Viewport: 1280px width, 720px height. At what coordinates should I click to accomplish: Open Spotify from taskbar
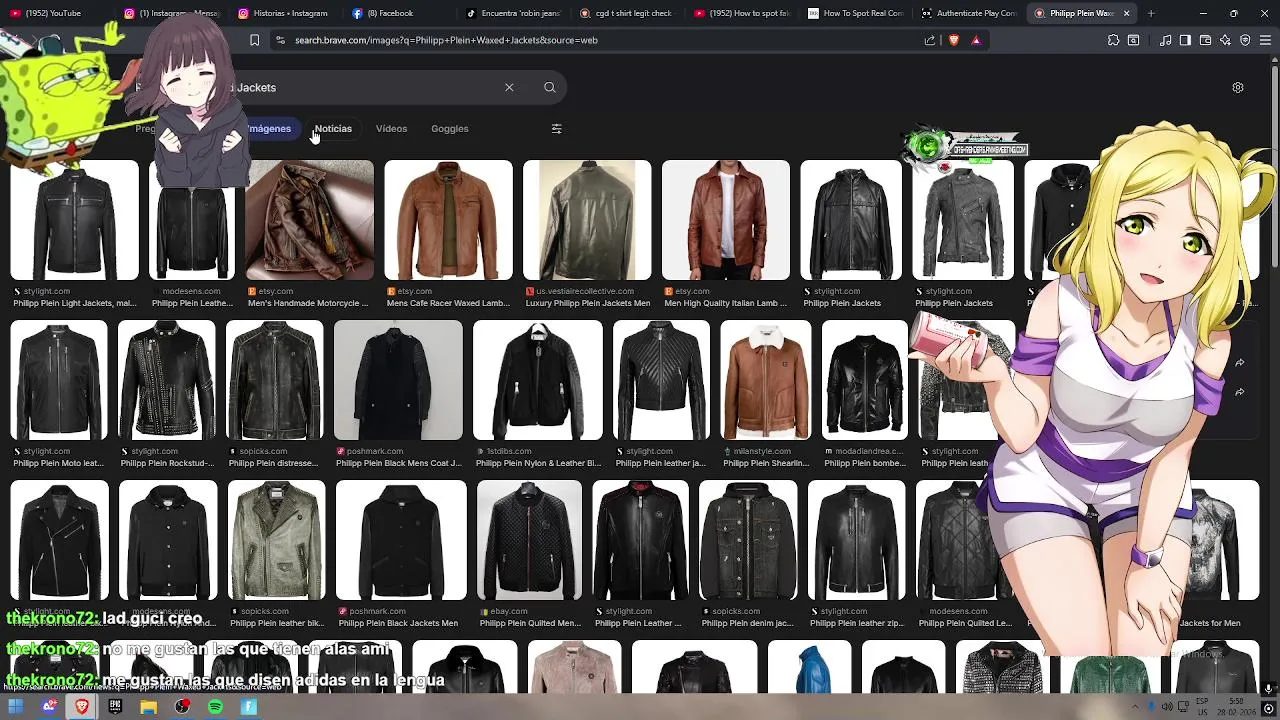pos(215,707)
